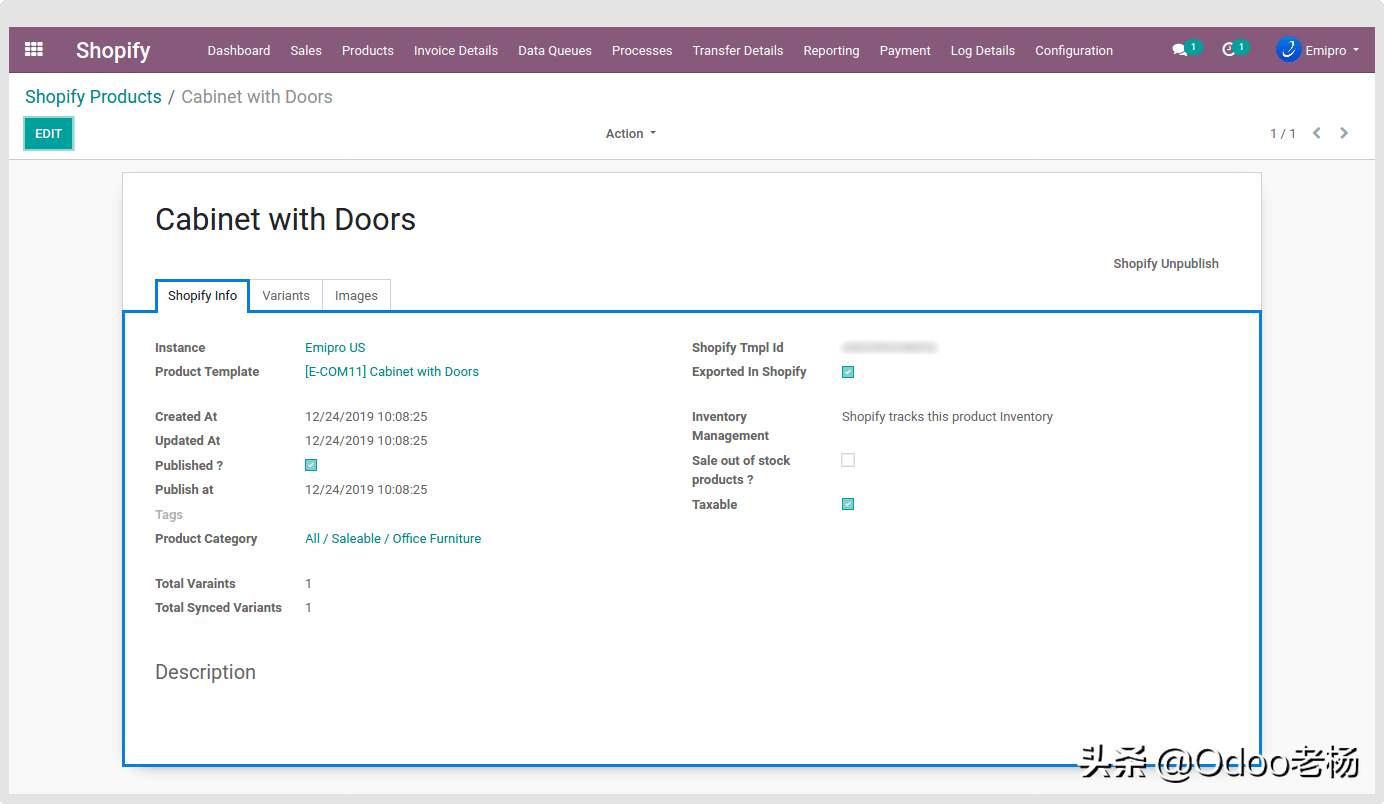Open the Emipro US instance link
This screenshot has width=1384, height=804.
tap(335, 348)
